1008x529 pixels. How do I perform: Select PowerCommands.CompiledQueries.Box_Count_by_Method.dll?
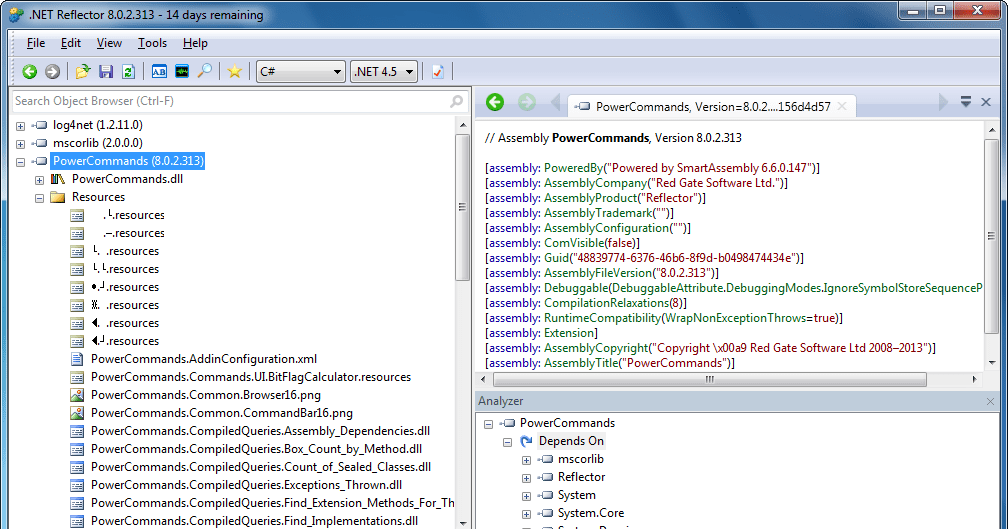(x=256, y=449)
